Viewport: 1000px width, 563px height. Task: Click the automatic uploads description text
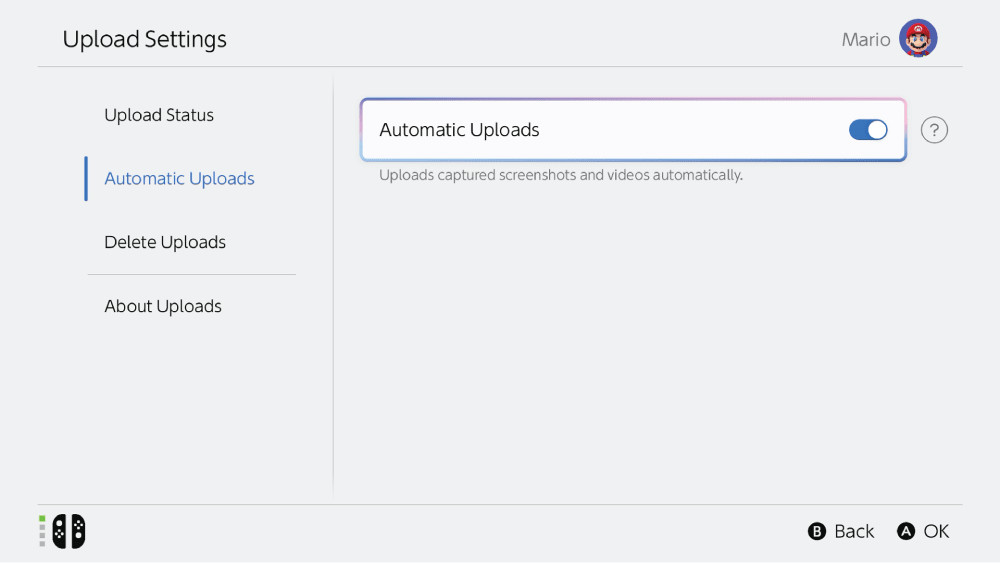coord(561,175)
